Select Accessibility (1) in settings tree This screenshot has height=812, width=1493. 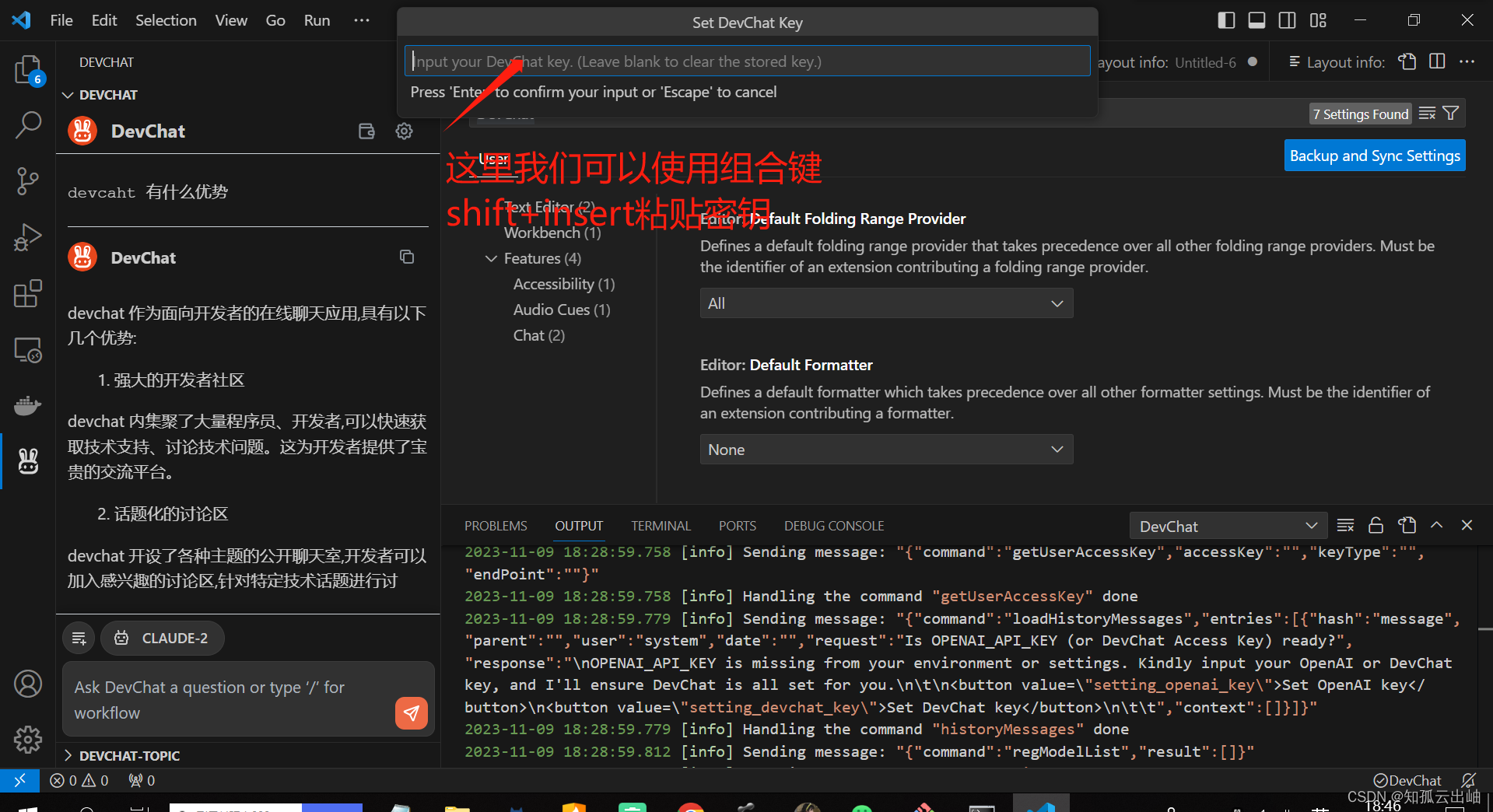564,284
